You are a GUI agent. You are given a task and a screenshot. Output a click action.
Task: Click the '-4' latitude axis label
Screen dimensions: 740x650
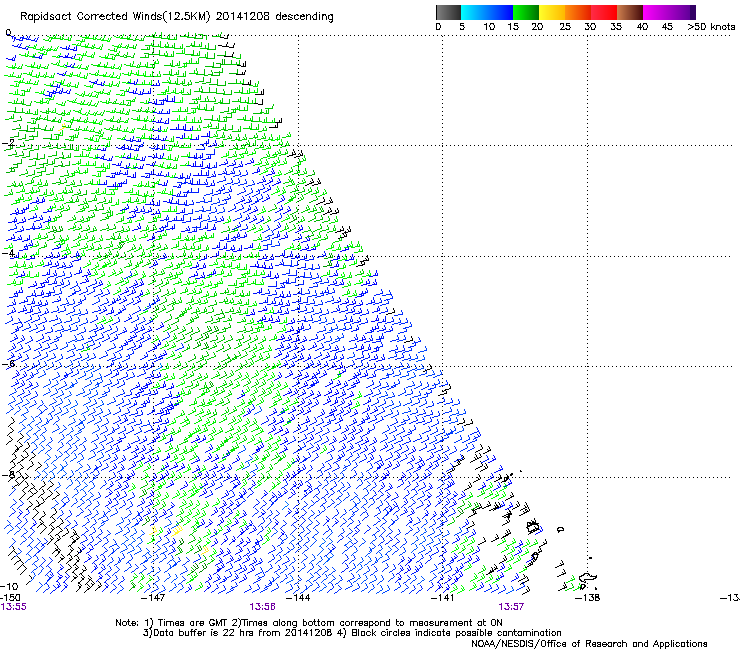click(x=8, y=253)
